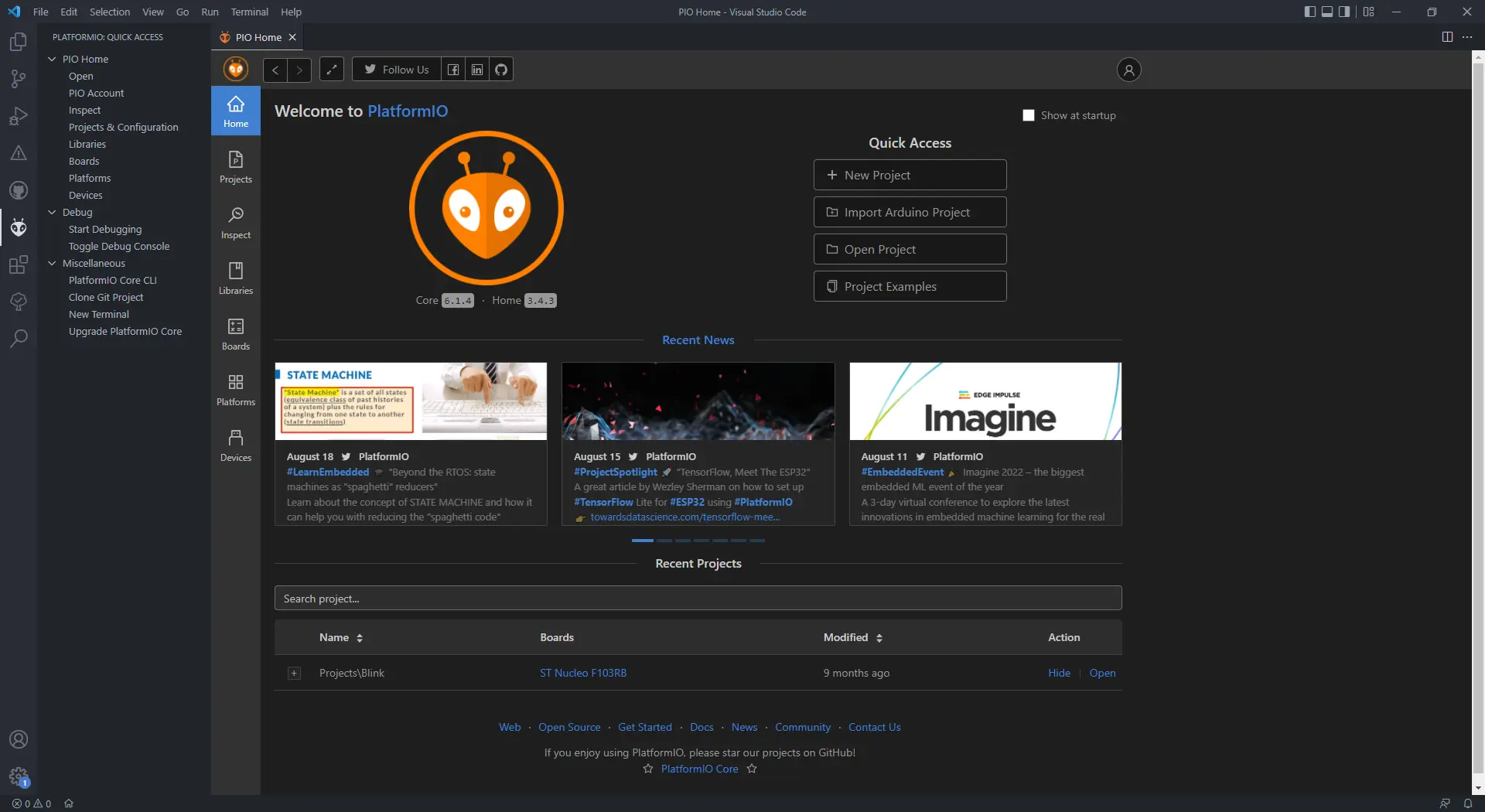Go to Devices in PIO Home sidebar
The height and width of the screenshot is (812, 1485).
click(x=236, y=446)
